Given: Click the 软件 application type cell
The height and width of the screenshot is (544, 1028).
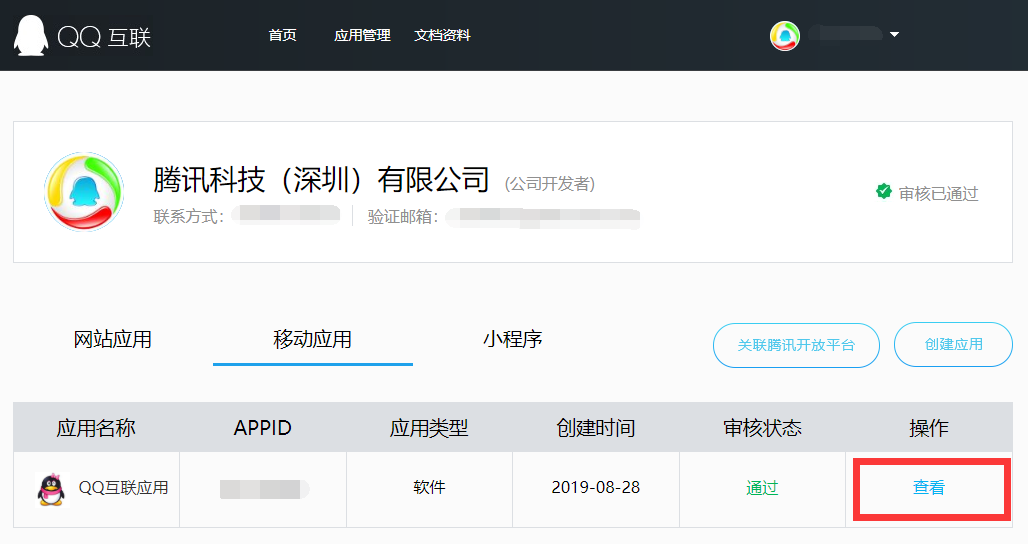Looking at the screenshot, I should point(429,488).
